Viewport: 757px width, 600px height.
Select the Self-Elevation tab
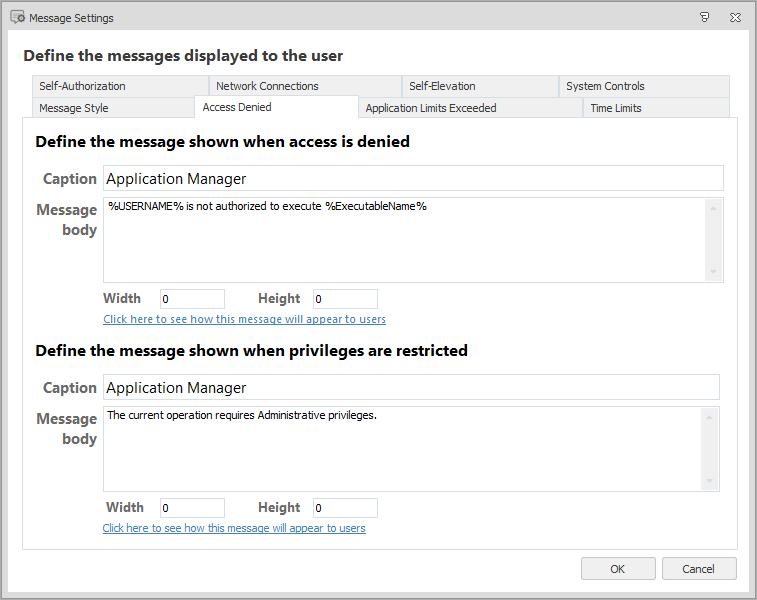point(480,86)
